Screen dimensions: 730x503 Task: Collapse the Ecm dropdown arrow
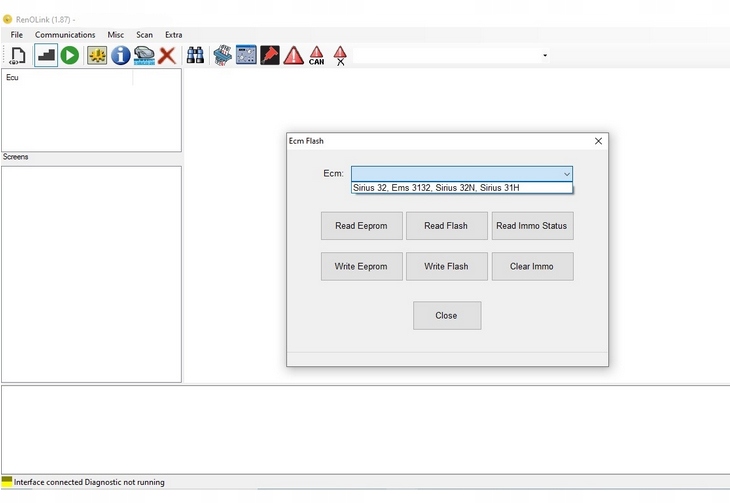pyautogui.click(x=567, y=174)
